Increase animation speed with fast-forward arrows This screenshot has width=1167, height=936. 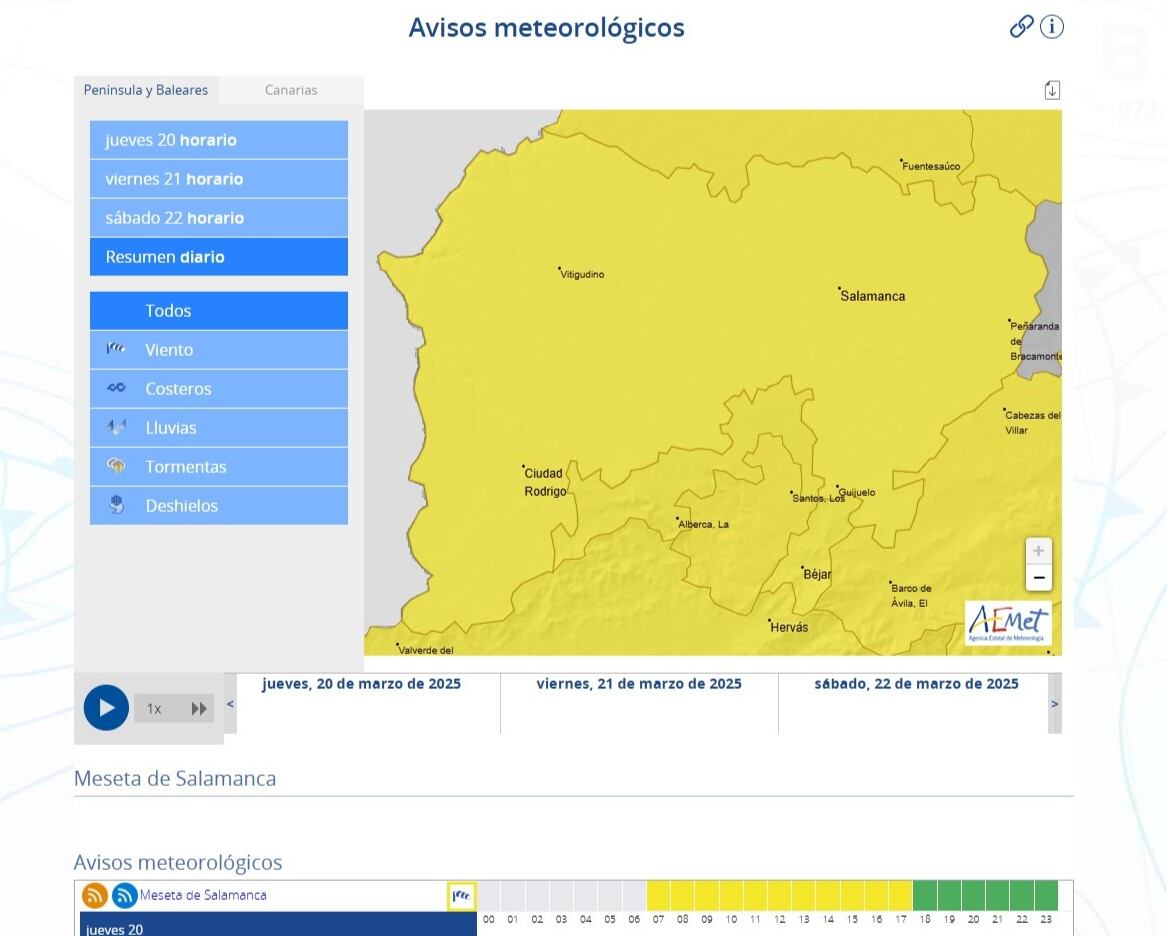(199, 709)
